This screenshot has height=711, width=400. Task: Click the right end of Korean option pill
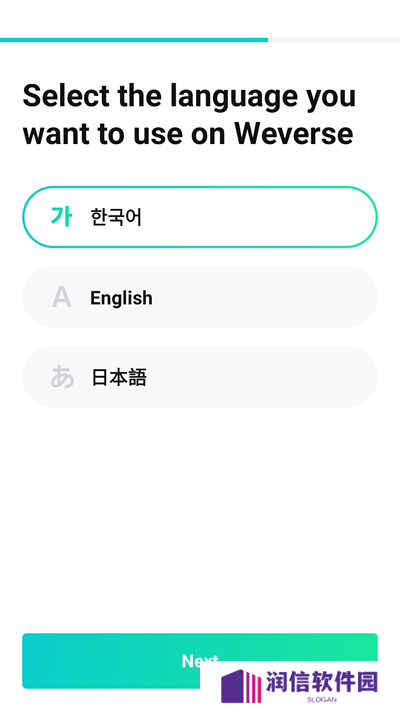pyautogui.click(x=363, y=217)
